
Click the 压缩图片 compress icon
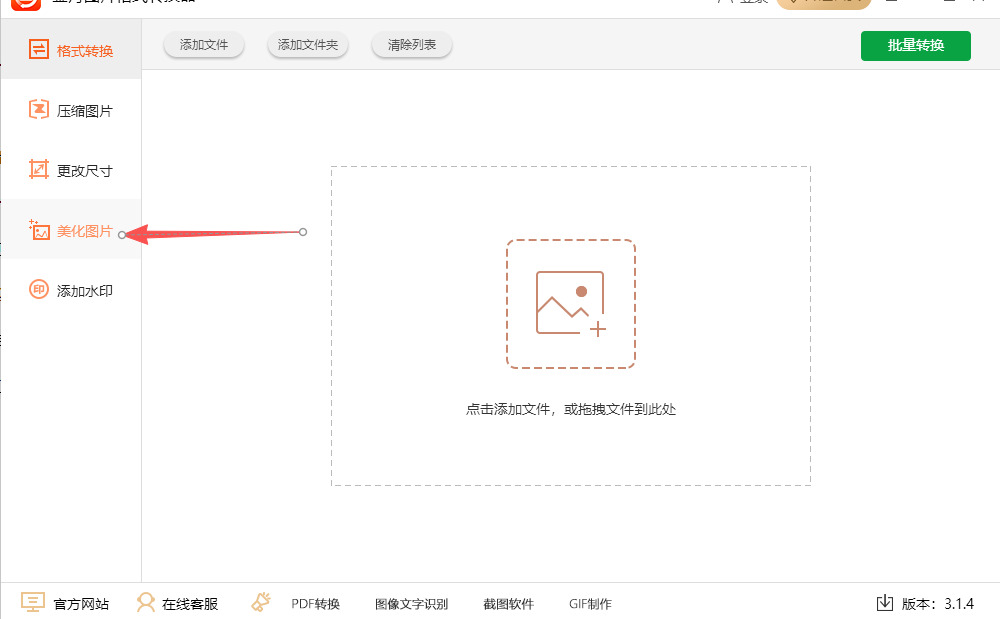[39, 110]
